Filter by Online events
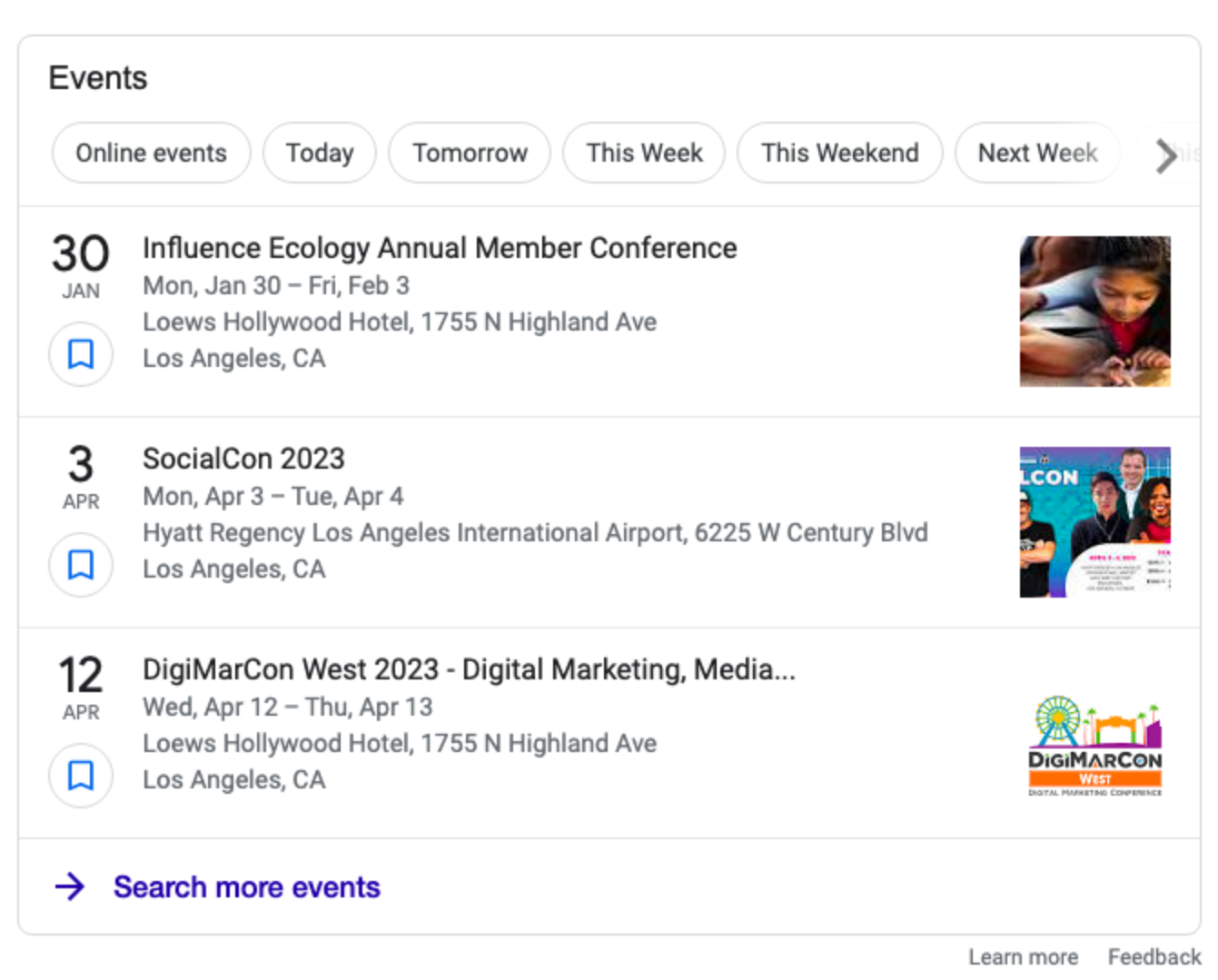 tap(151, 153)
